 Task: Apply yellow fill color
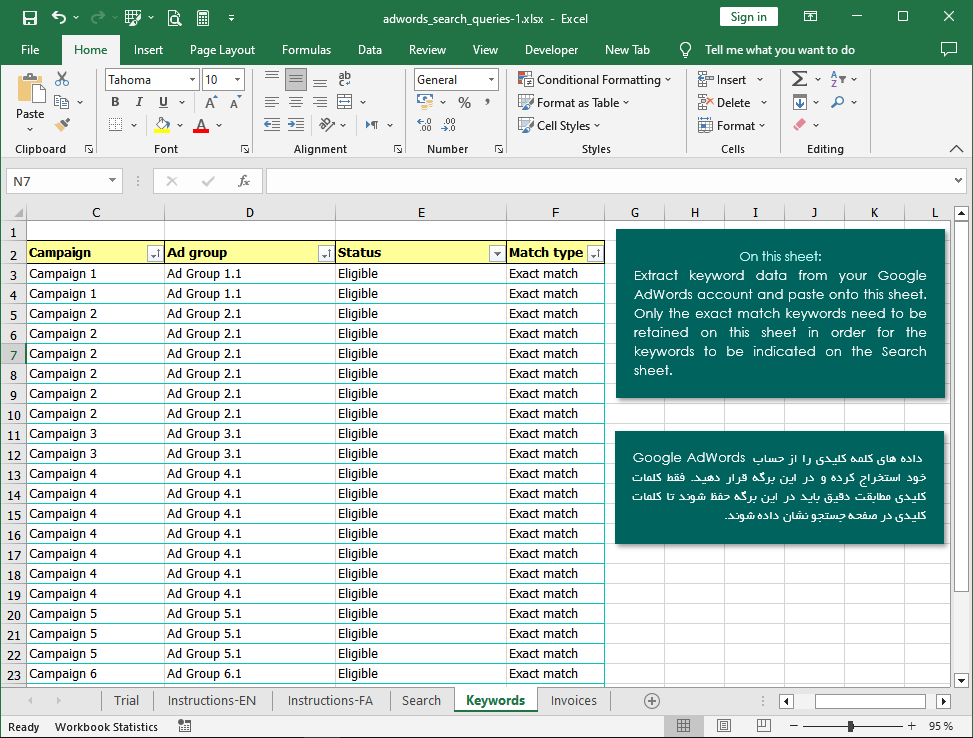(x=163, y=125)
